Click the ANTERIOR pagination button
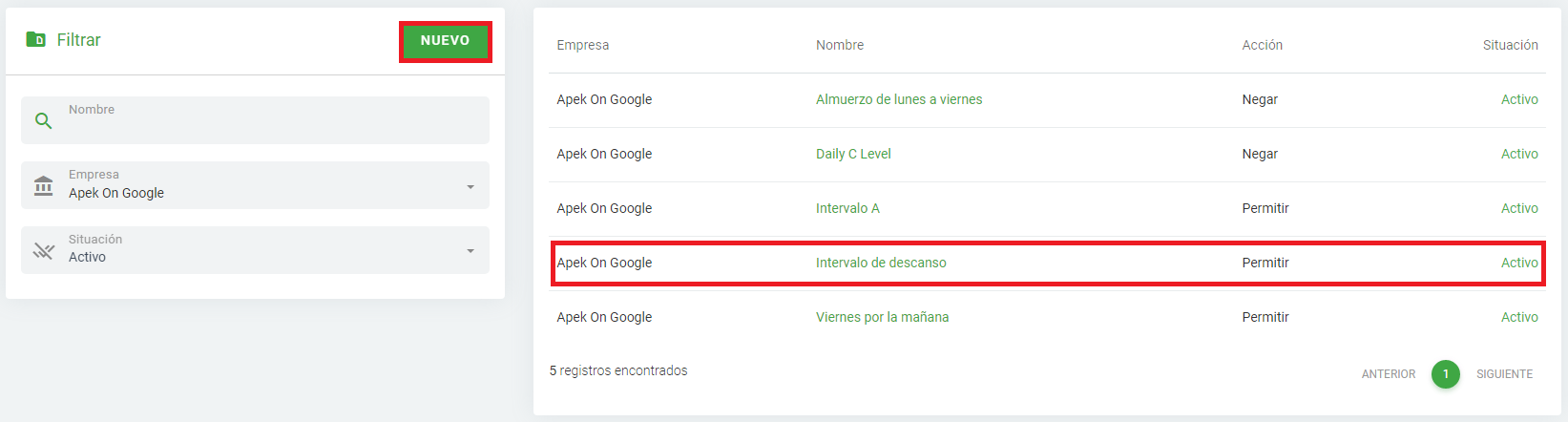The image size is (1568, 422). [x=1388, y=374]
